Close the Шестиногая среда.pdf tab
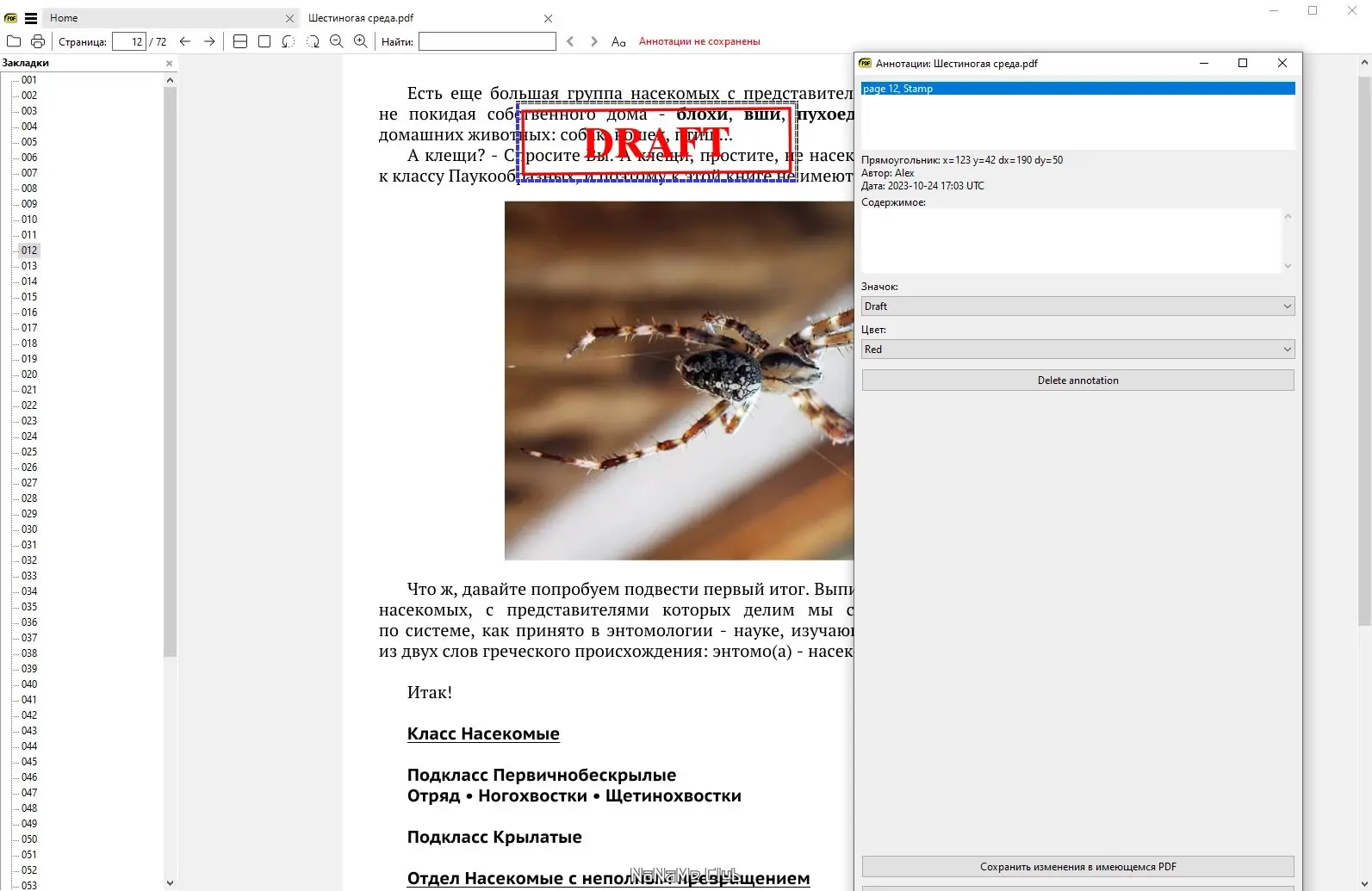This screenshot has height=891, width=1372. pyautogui.click(x=549, y=18)
